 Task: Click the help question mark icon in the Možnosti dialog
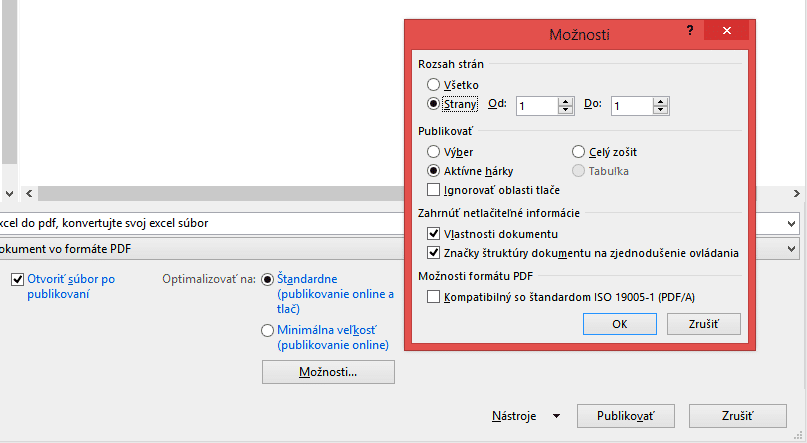click(690, 31)
